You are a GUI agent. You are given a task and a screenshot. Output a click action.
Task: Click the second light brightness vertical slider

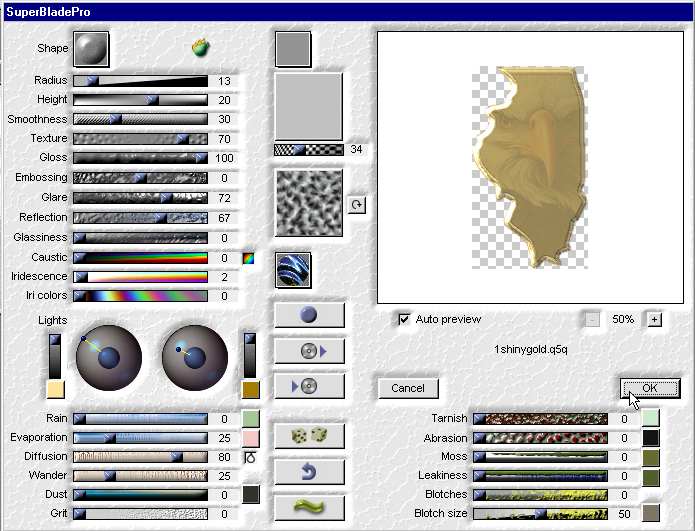[x=250, y=356]
